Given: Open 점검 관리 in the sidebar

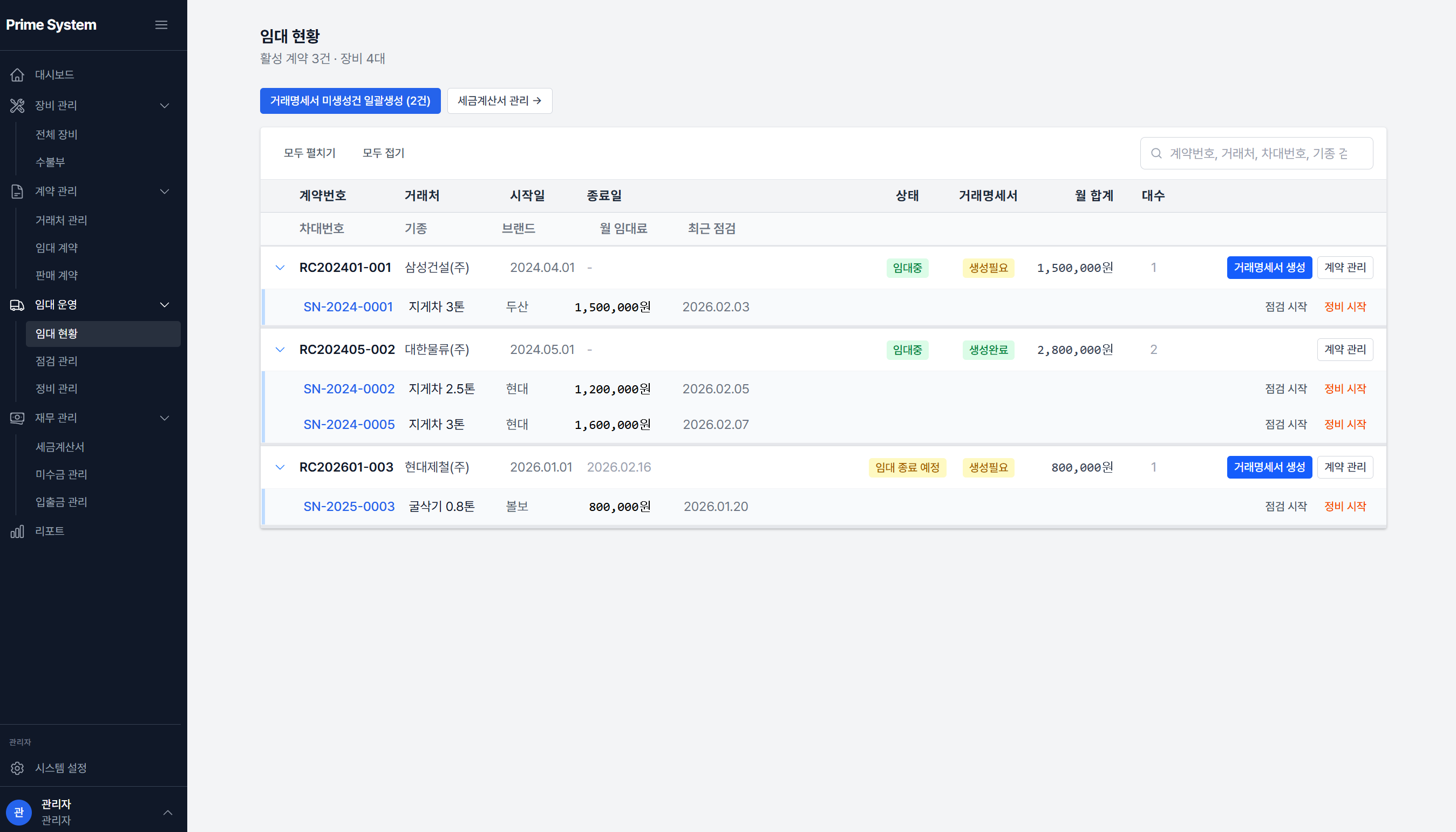Looking at the screenshot, I should [x=57, y=361].
